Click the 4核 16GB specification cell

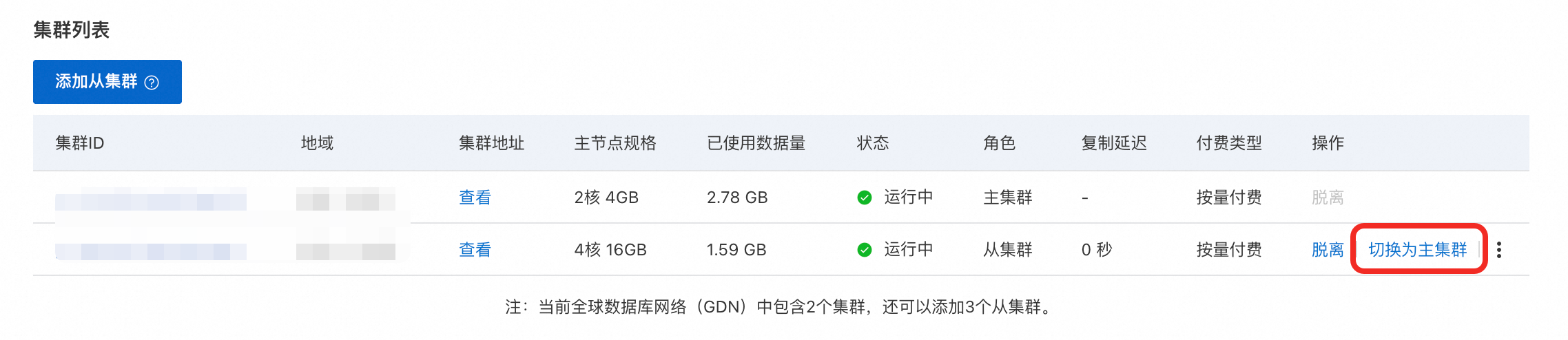click(x=610, y=250)
